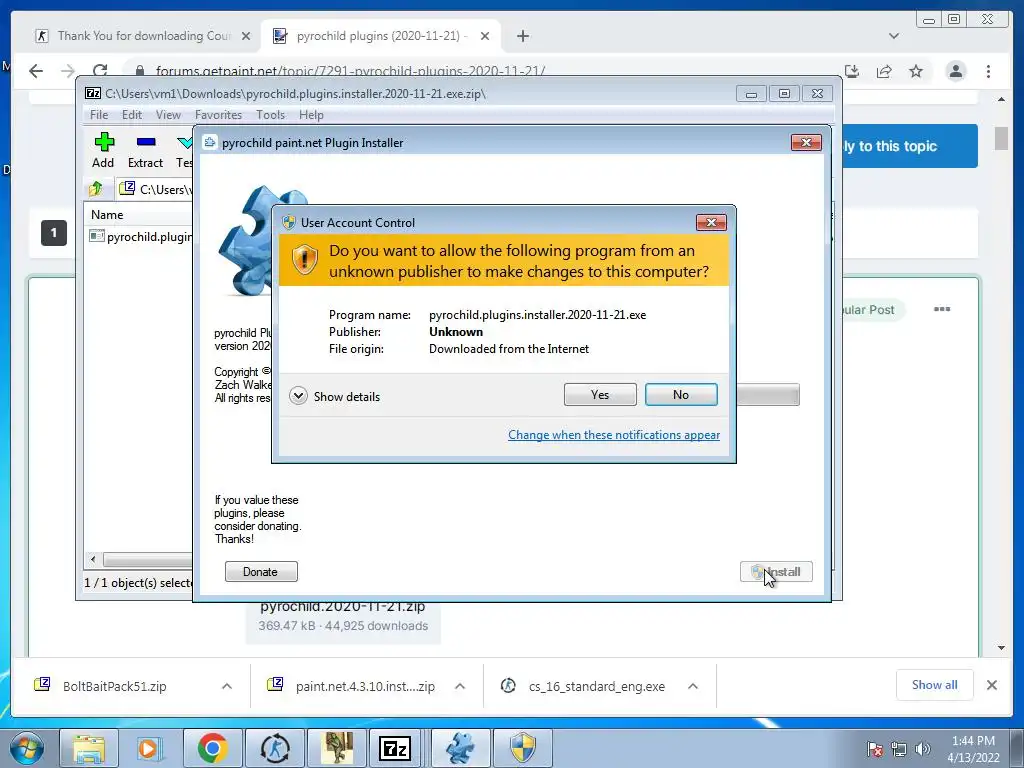Open the View menu in 7-Zip
This screenshot has height=768, width=1024.
168,115
